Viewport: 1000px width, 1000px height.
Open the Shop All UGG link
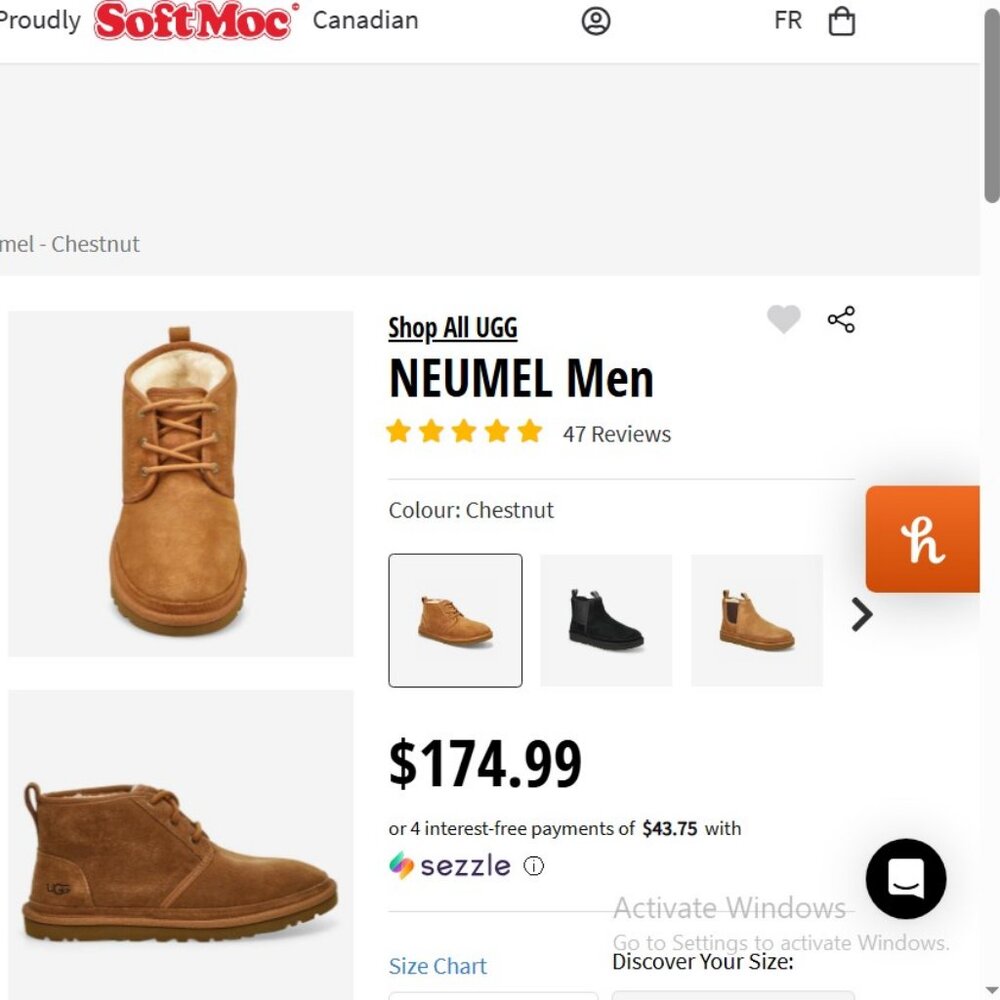click(x=452, y=328)
